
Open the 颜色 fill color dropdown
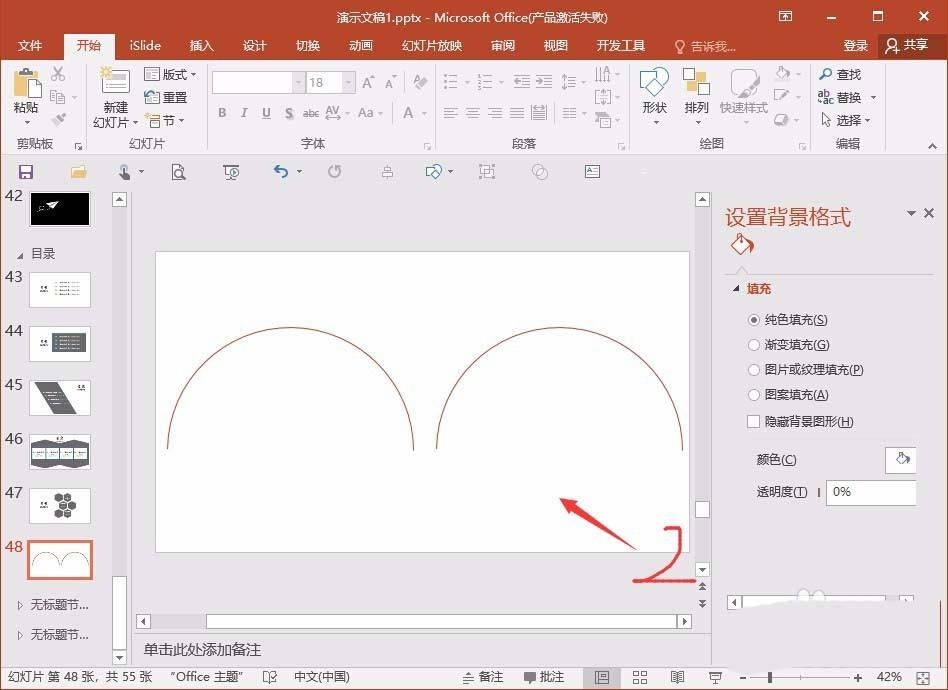coord(901,459)
